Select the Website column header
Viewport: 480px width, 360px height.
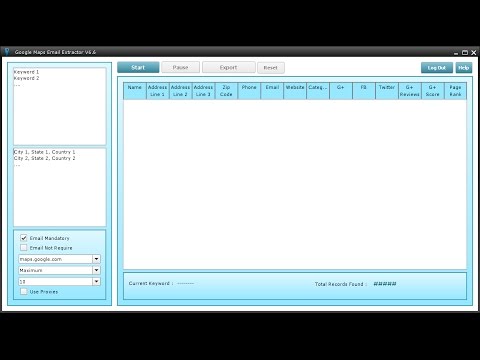tap(295, 91)
